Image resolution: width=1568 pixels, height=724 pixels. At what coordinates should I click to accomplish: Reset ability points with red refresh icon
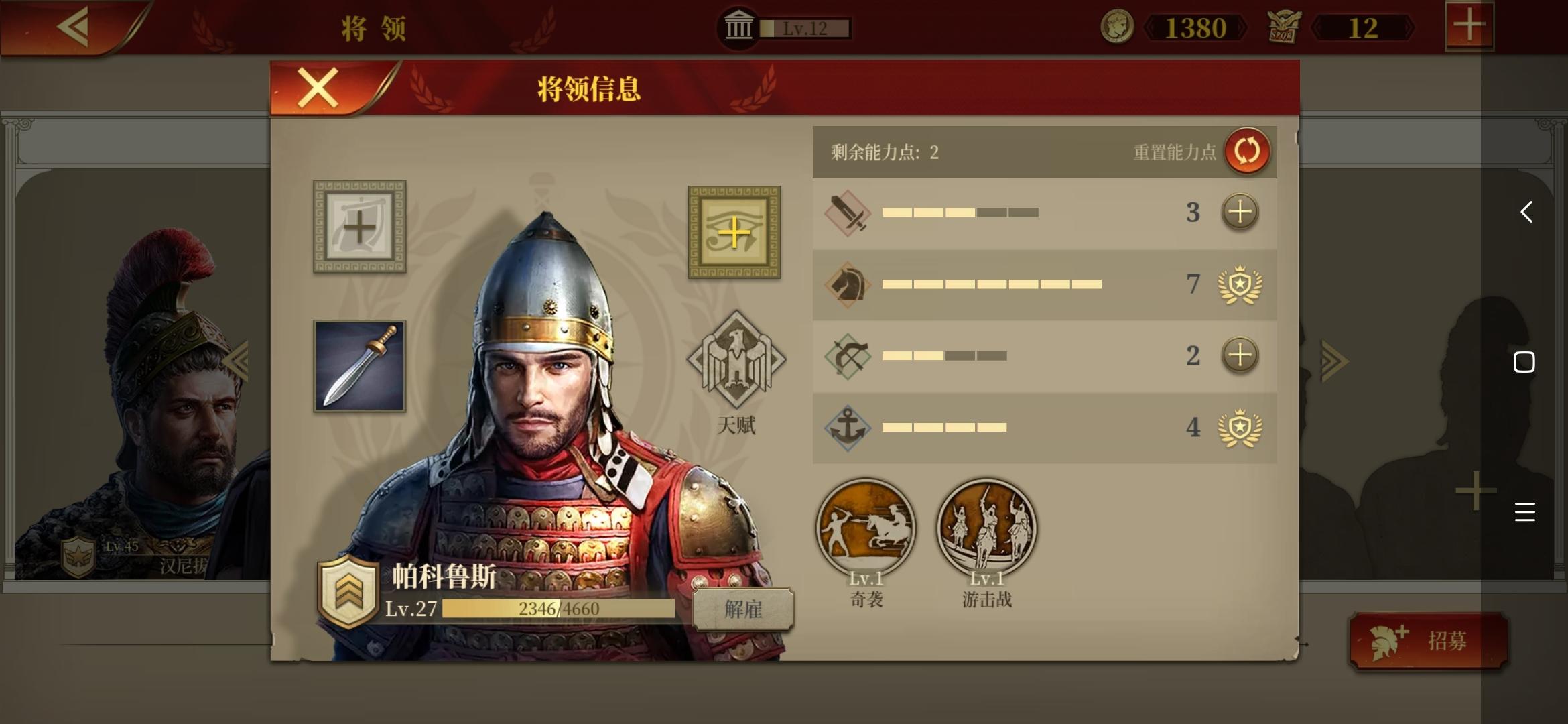[1247, 152]
